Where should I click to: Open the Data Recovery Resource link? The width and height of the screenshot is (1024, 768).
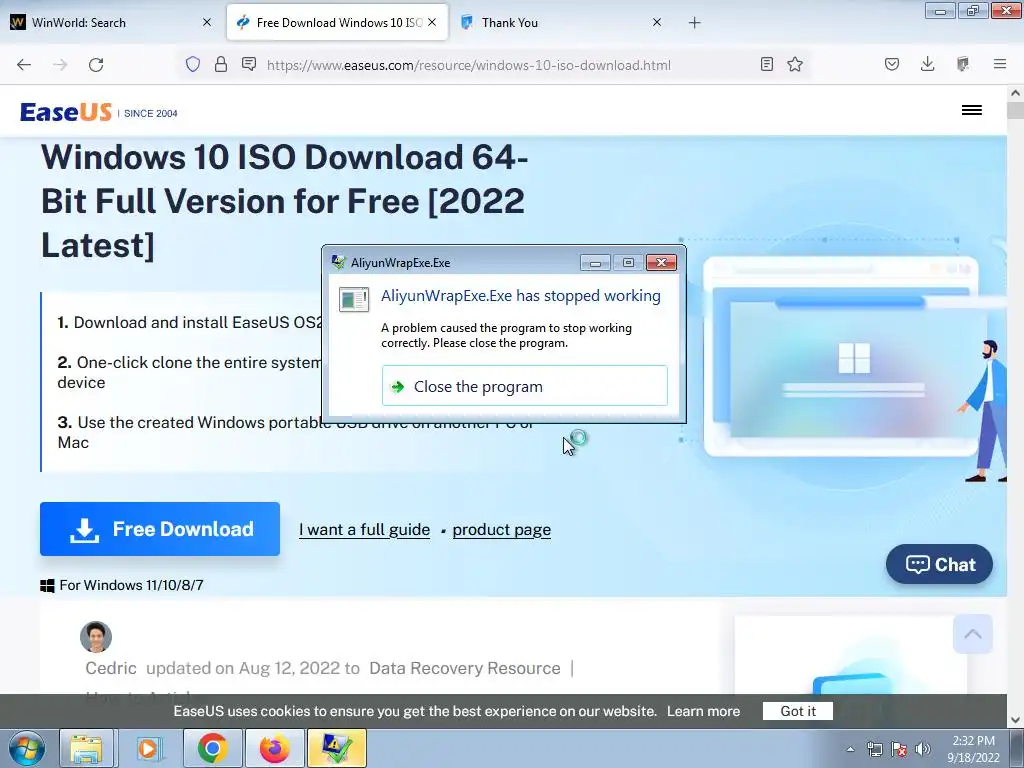pyautogui.click(x=464, y=668)
